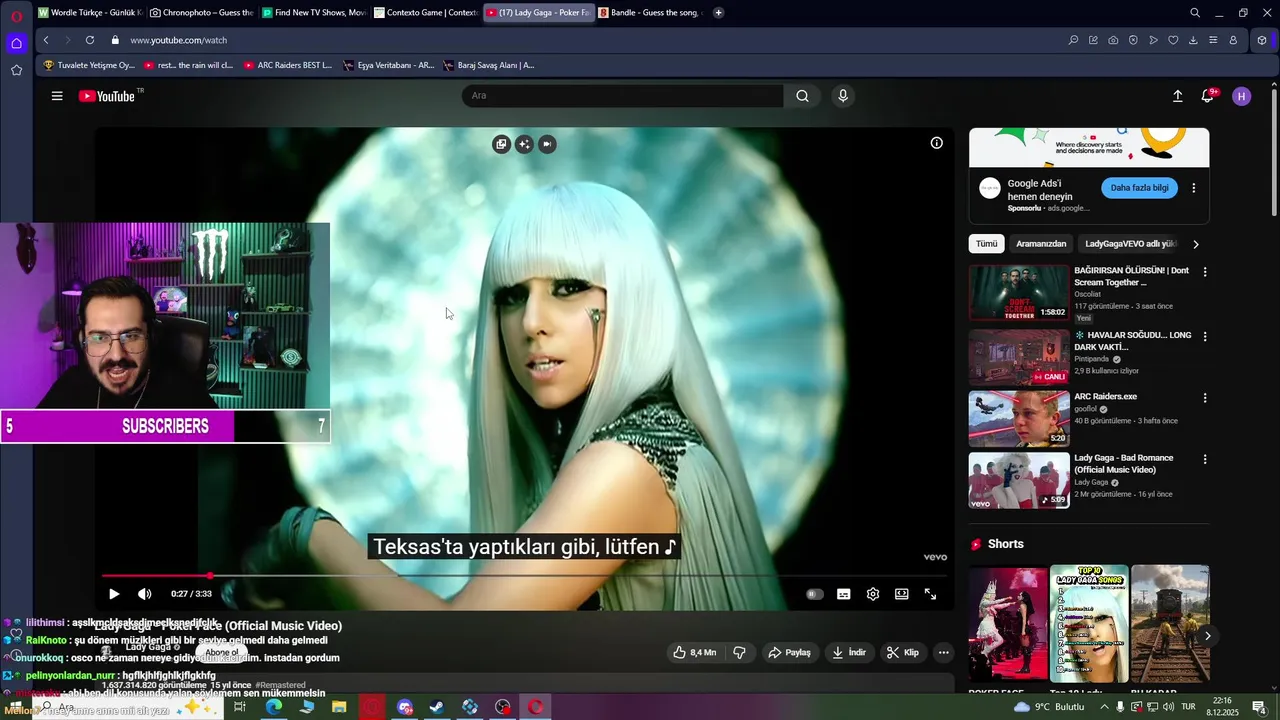Open YouTube notifications bell

click(x=1208, y=96)
